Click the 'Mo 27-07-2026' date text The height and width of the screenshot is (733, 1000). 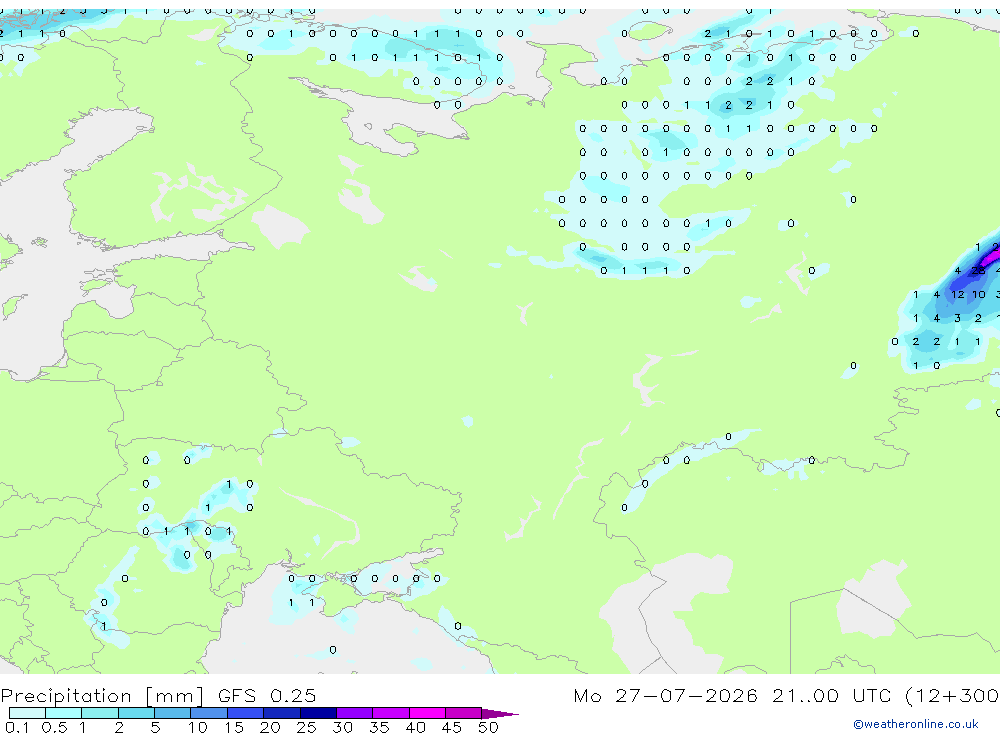click(x=665, y=695)
